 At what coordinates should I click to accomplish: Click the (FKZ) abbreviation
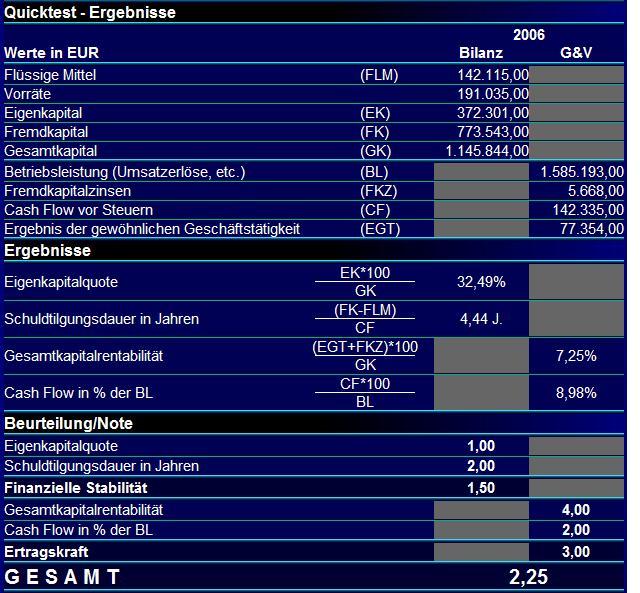pos(378,191)
